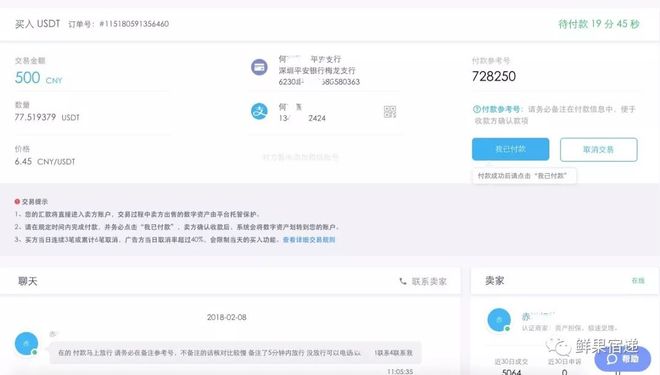Screen dimensions: 660x375
Task: Select the order number #115180591356460
Action: [x=134, y=24]
